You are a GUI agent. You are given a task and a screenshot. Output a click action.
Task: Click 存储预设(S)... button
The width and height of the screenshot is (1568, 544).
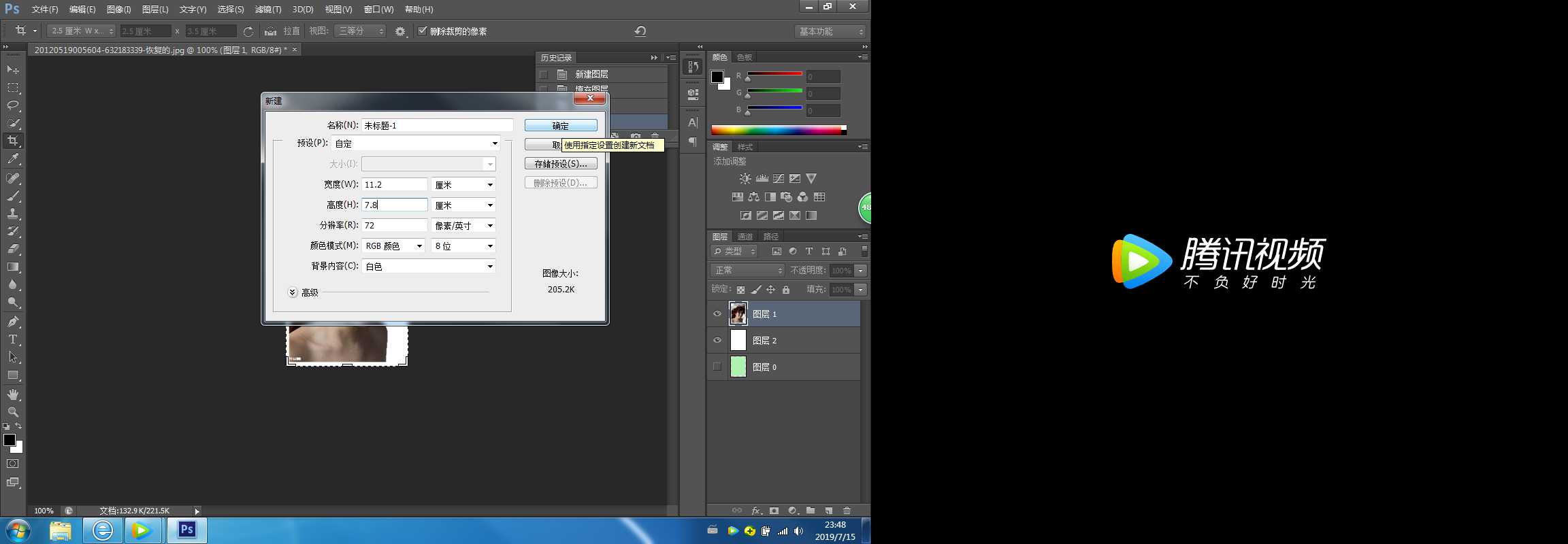click(561, 164)
